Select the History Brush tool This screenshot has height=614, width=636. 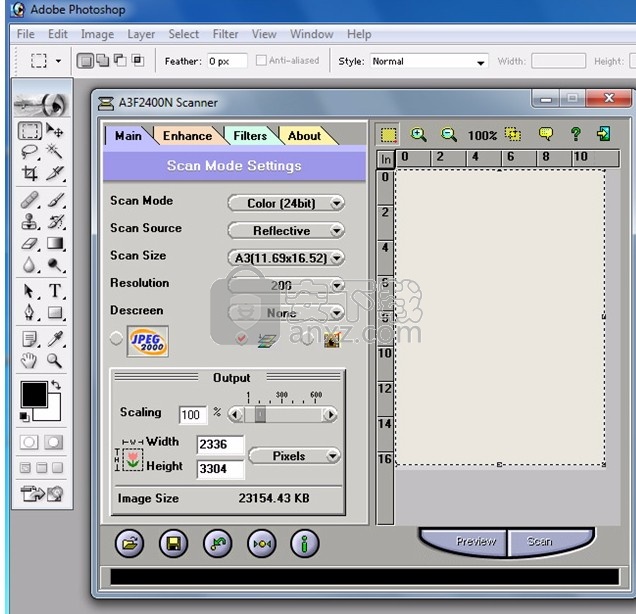54,221
